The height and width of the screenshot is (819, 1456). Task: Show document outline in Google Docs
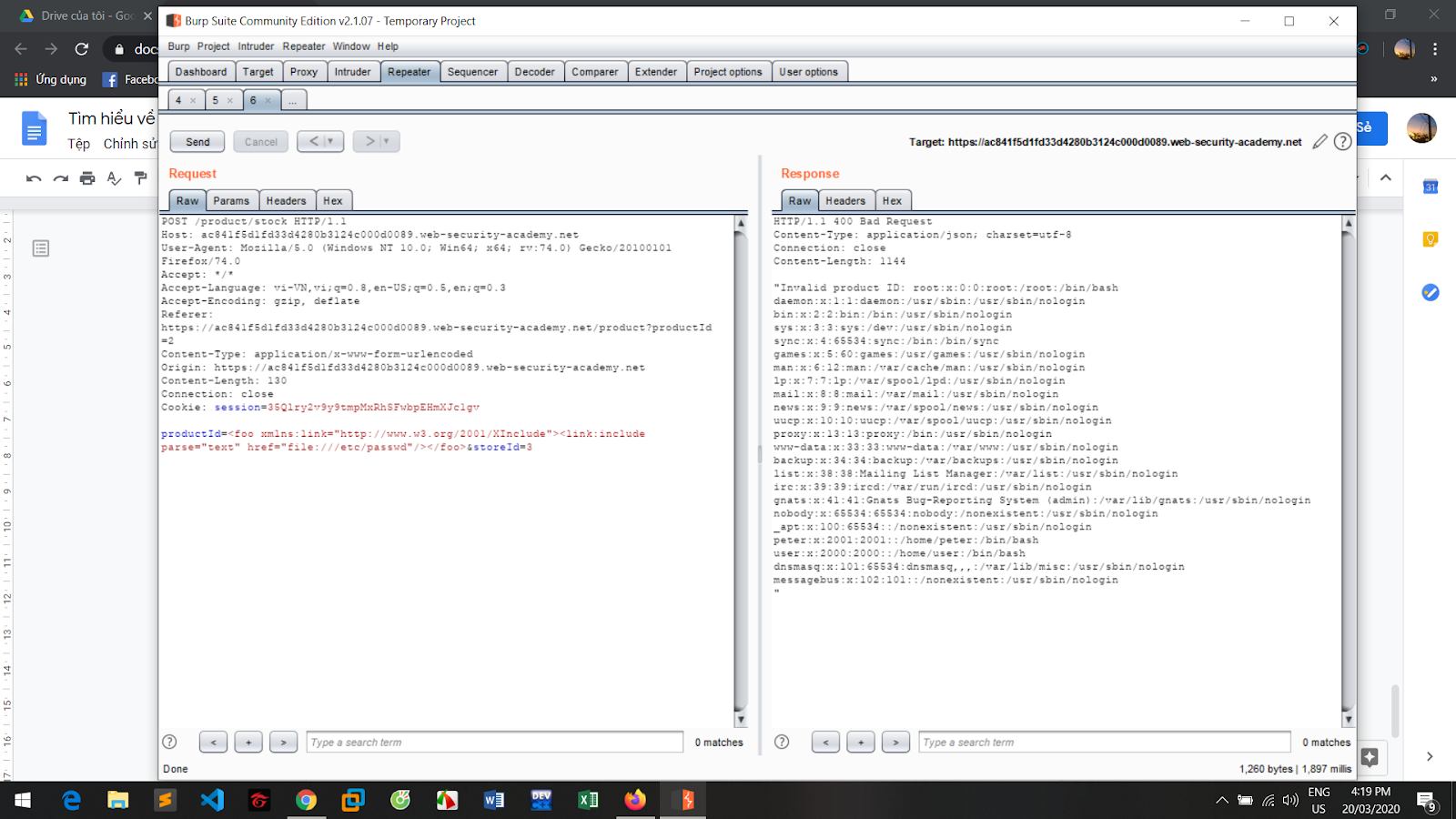(x=41, y=248)
